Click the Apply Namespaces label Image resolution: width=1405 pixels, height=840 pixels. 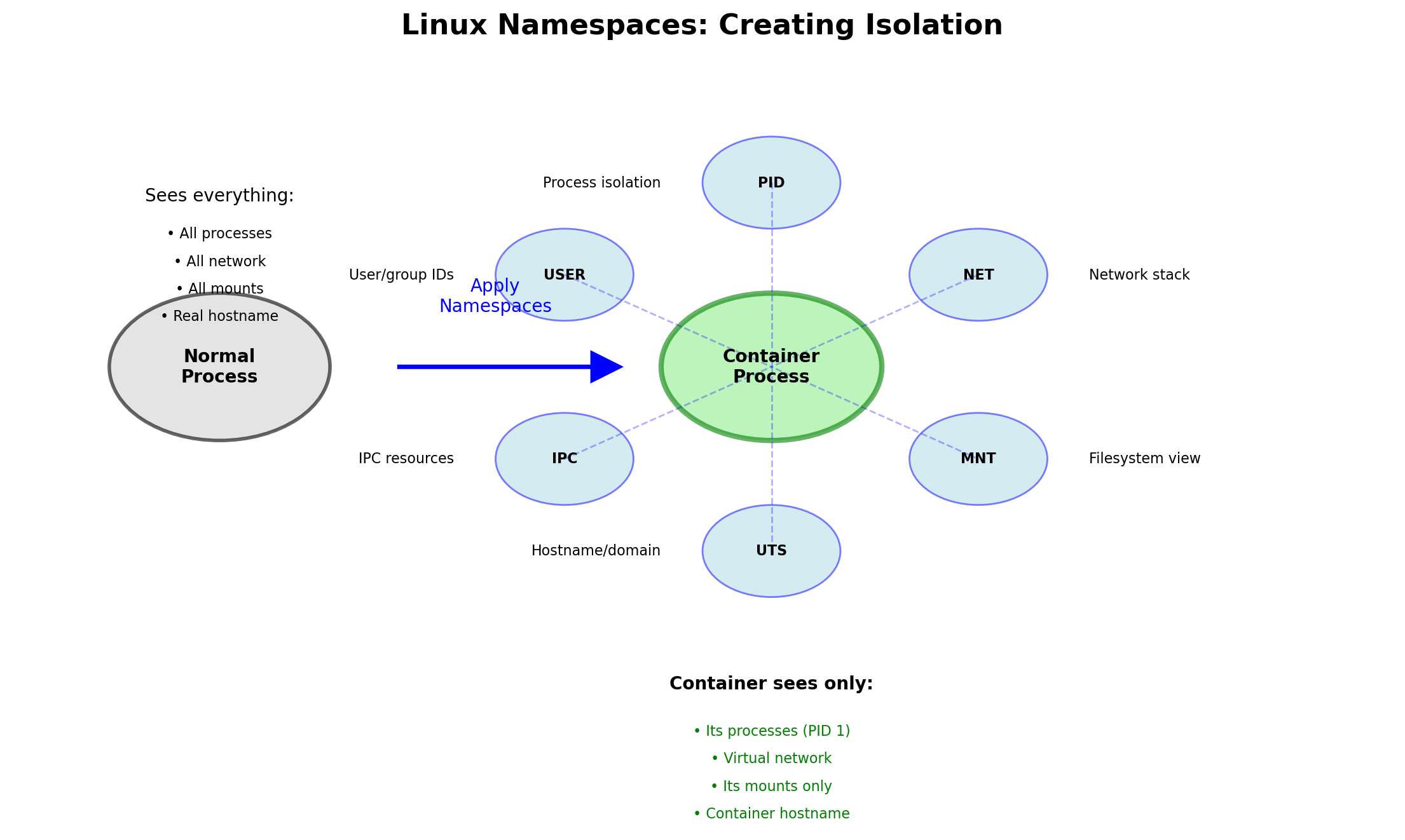(x=495, y=296)
